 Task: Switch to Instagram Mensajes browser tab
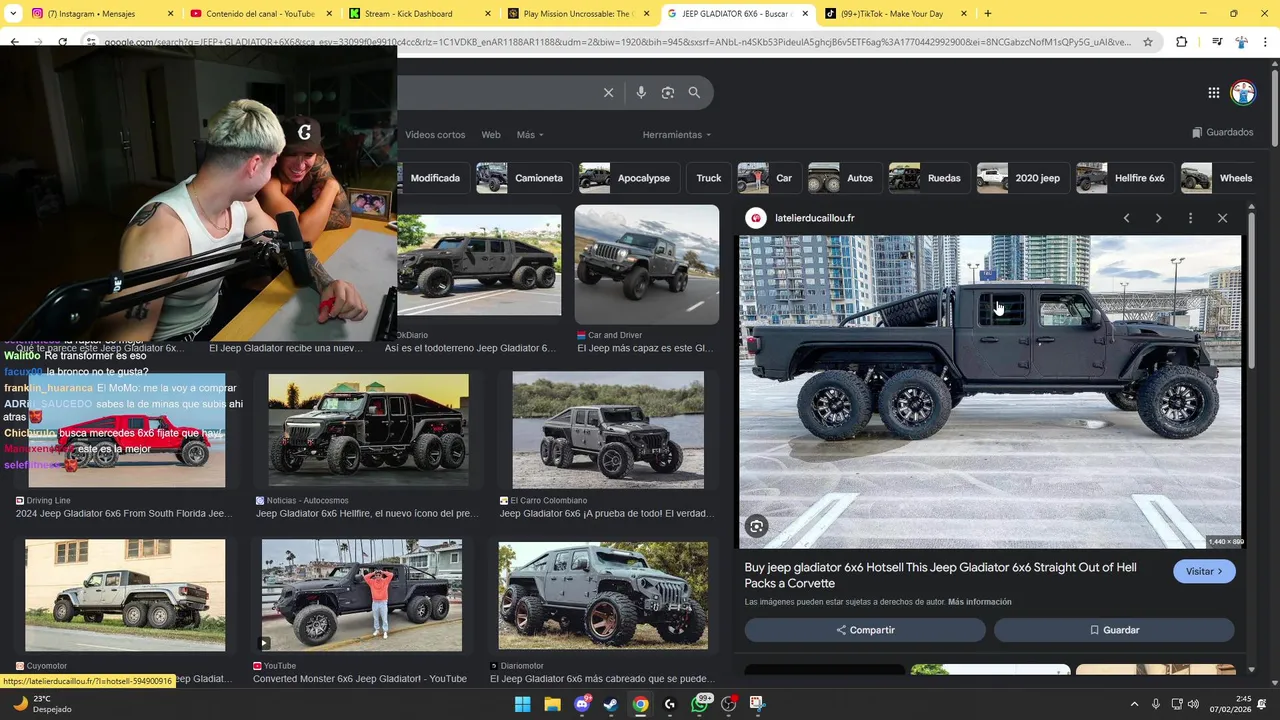point(100,14)
